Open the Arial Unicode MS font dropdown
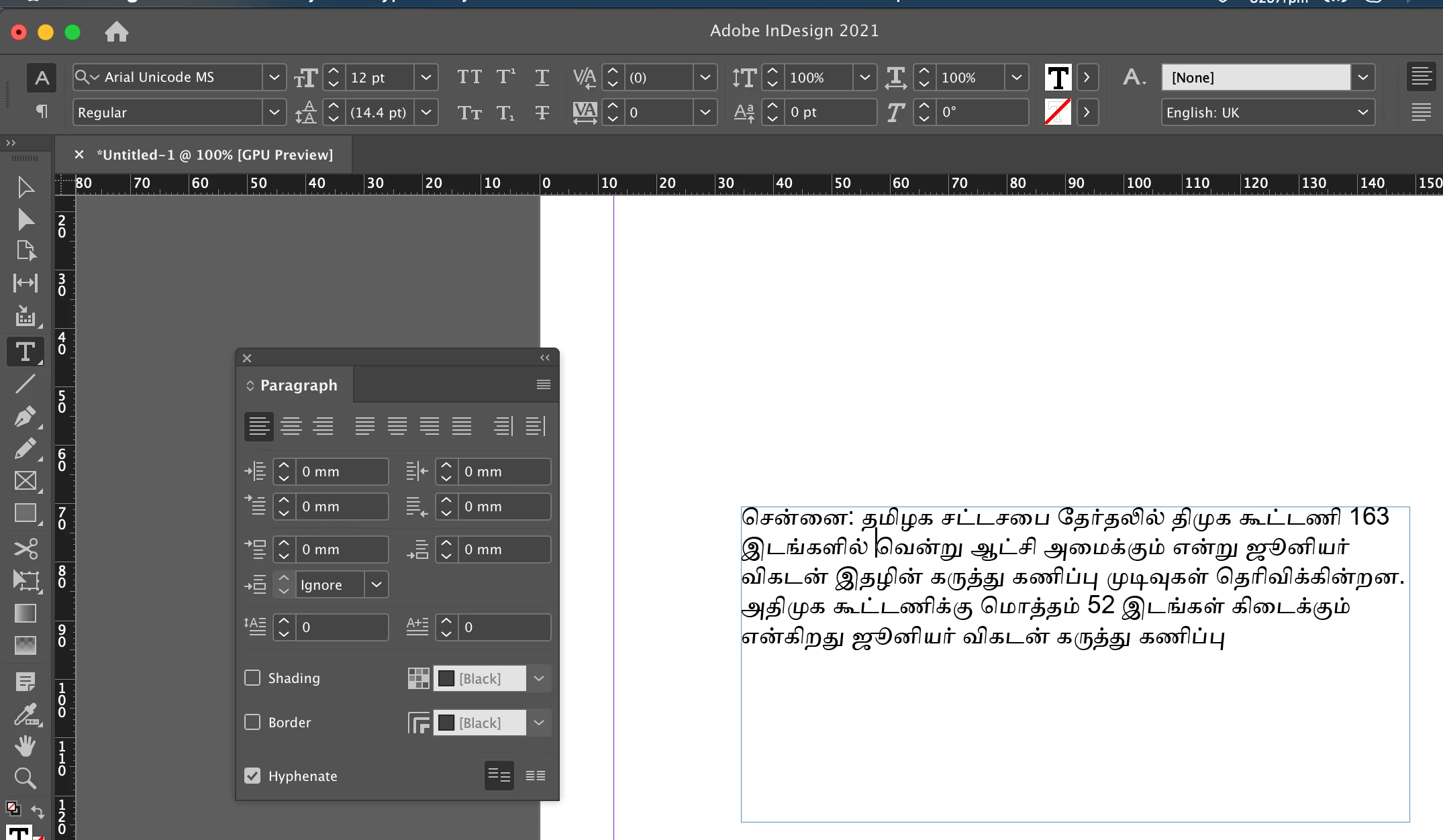Image resolution: width=1443 pixels, height=840 pixels. tap(274, 77)
